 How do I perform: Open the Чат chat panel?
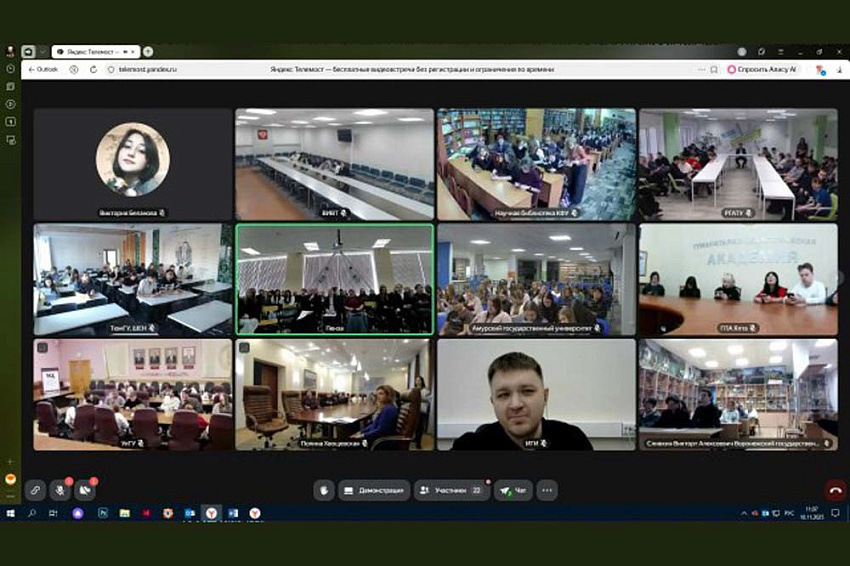point(513,490)
